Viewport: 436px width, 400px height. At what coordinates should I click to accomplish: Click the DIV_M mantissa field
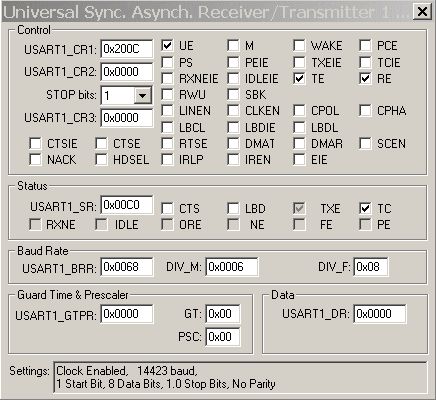(232, 267)
